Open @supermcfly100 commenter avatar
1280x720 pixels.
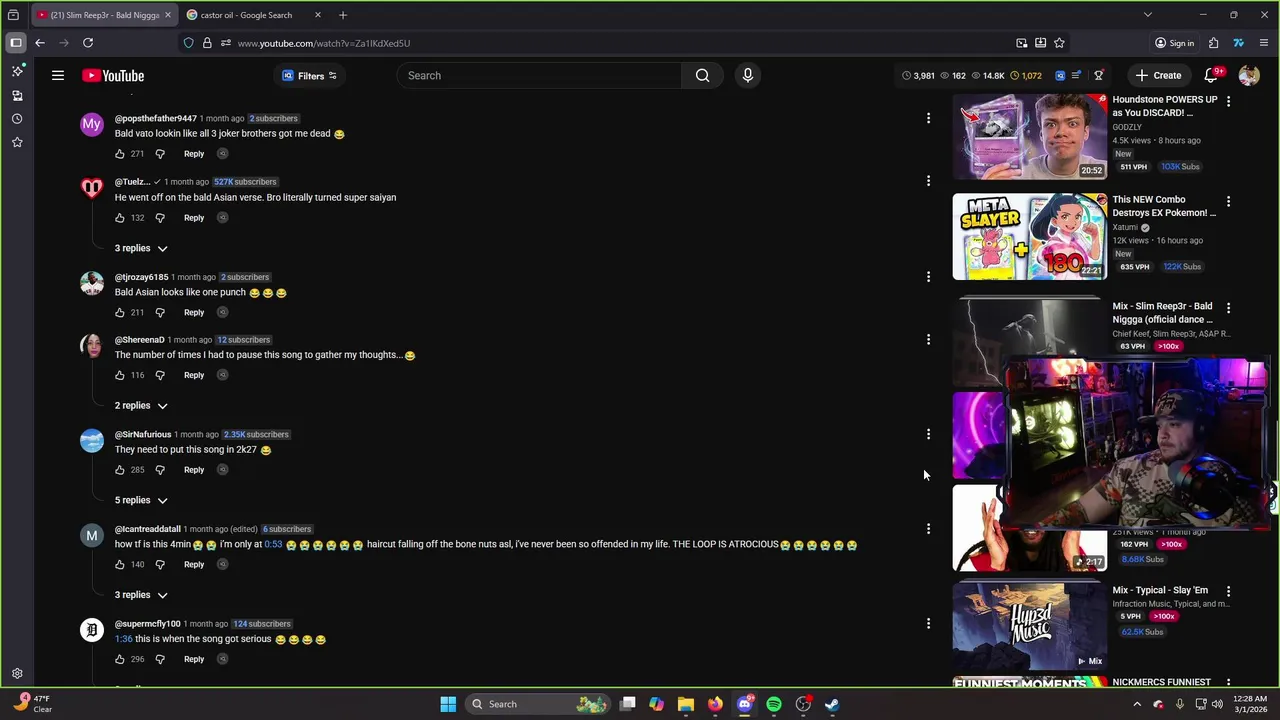[92, 631]
